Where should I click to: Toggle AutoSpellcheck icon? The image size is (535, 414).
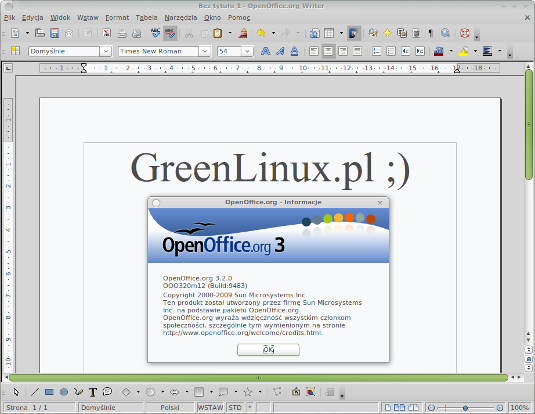click(170, 33)
